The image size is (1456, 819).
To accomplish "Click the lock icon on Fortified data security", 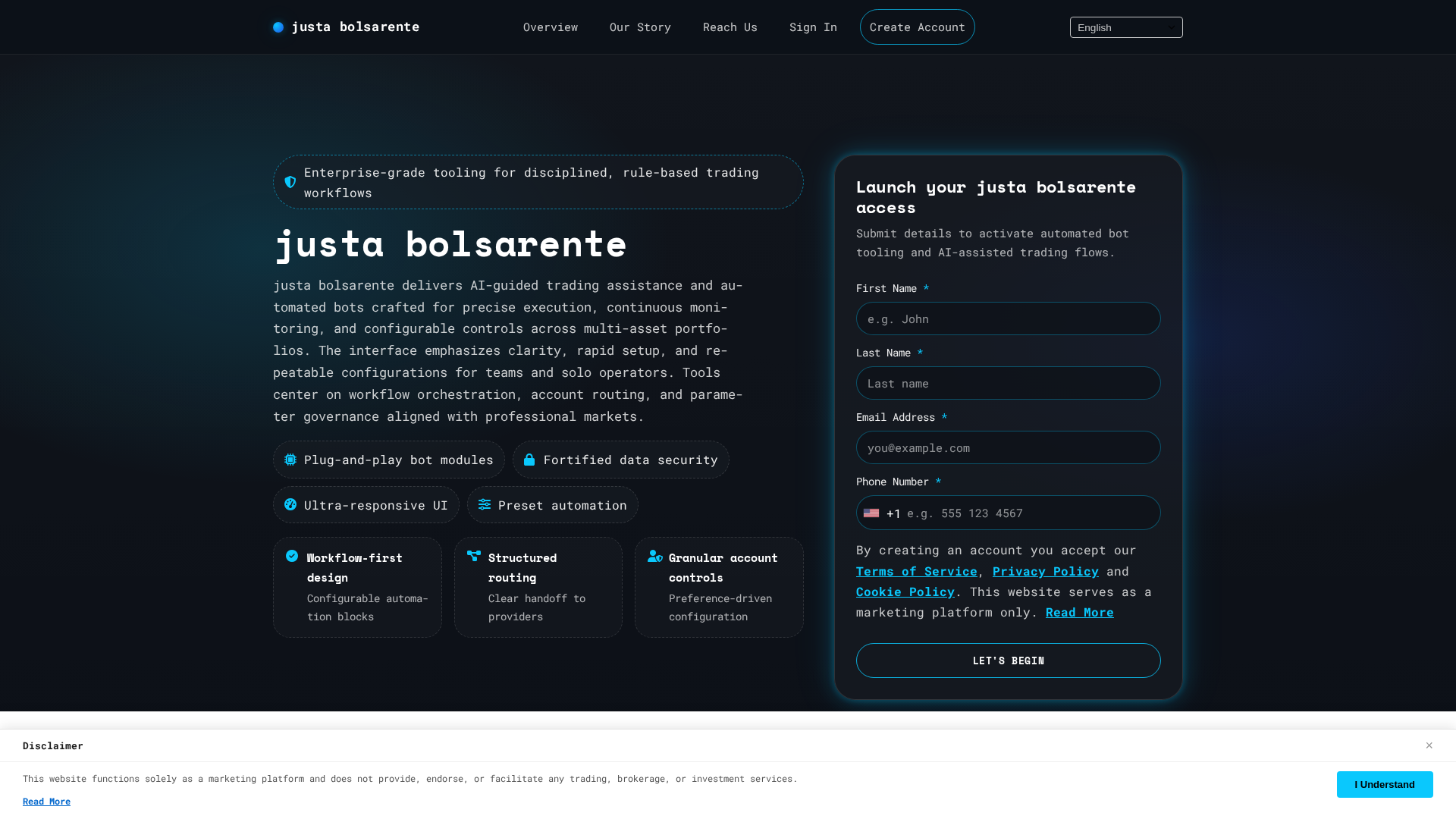I will tap(529, 460).
